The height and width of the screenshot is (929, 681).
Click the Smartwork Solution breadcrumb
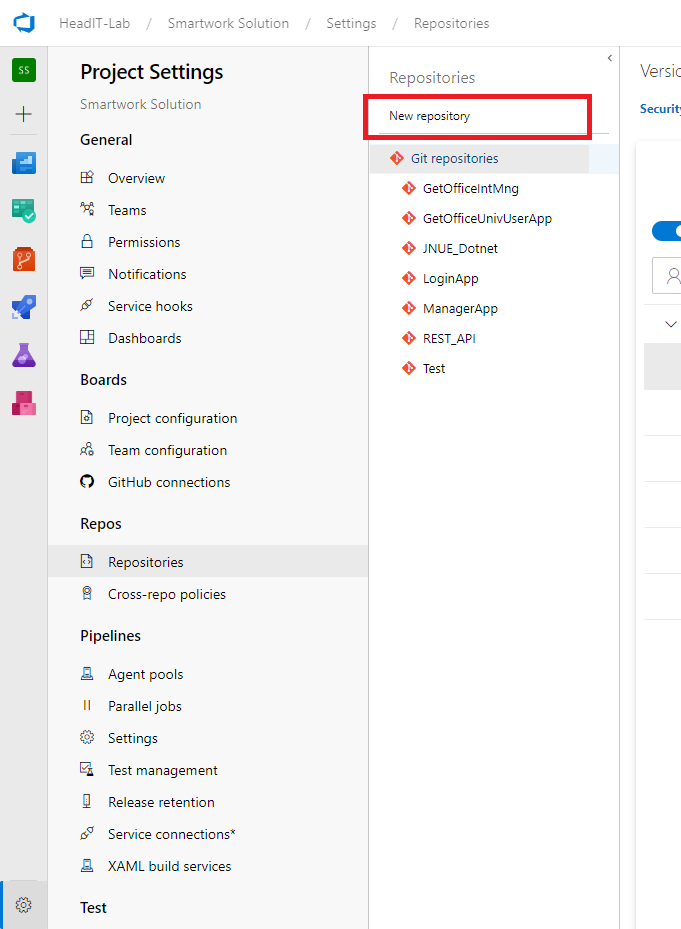228,23
